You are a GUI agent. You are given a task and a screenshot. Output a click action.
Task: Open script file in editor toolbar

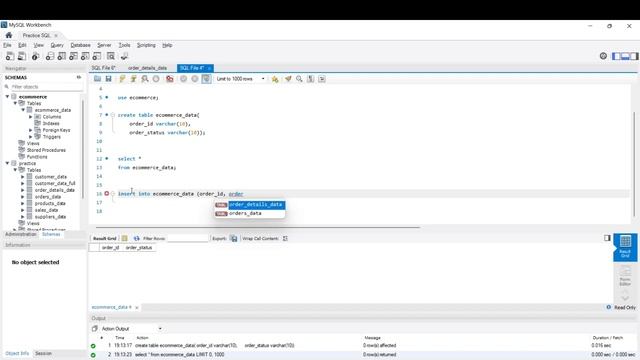tap(97, 79)
